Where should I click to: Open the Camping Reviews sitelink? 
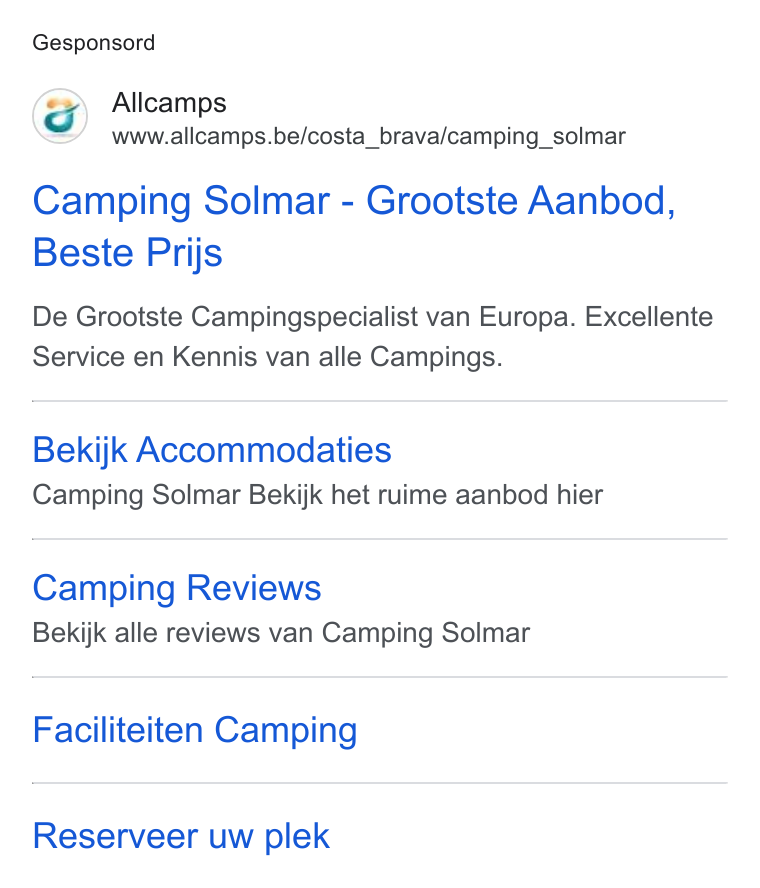177,588
